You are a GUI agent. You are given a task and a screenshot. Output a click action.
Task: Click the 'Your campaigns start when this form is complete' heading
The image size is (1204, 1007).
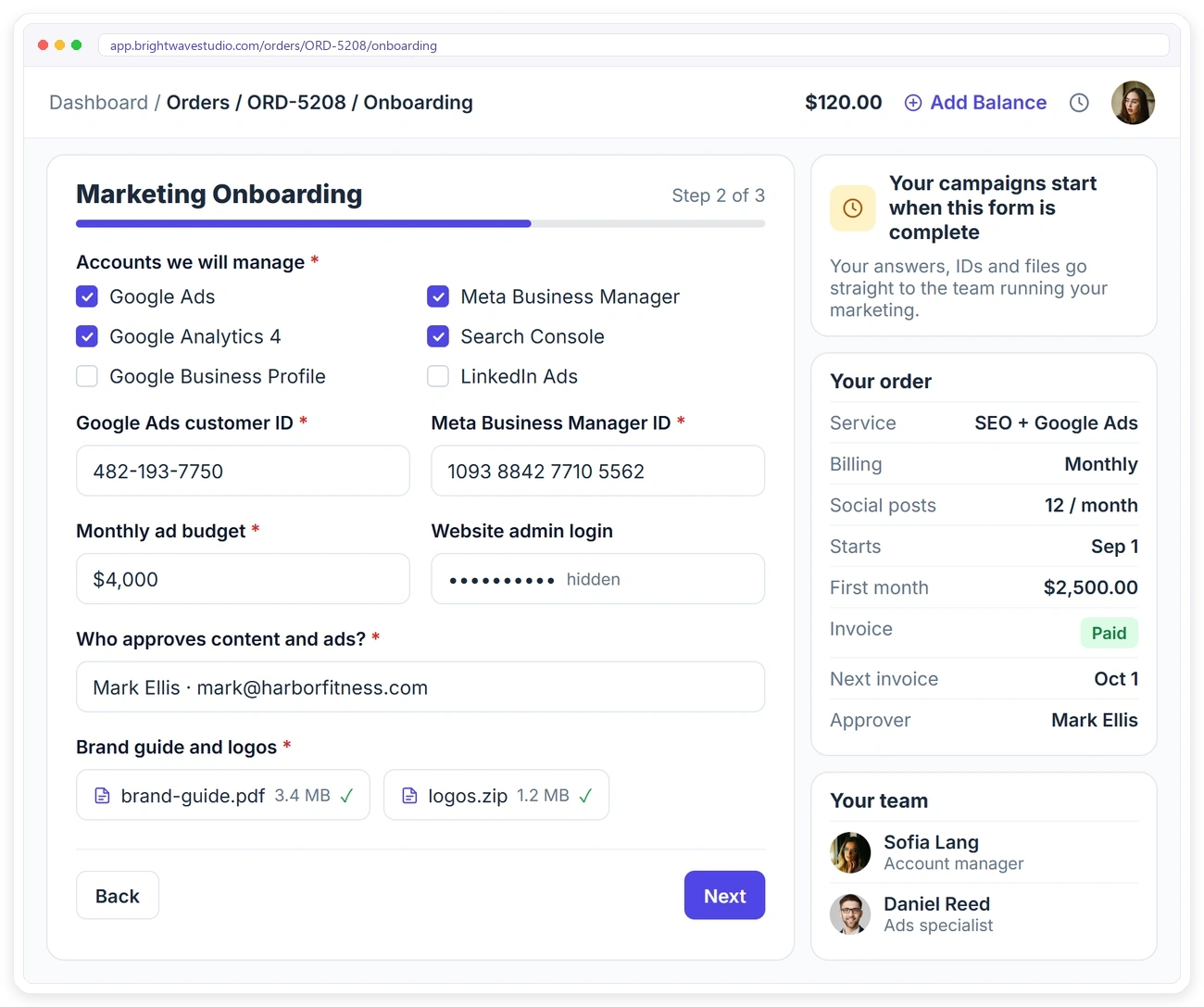[993, 208]
